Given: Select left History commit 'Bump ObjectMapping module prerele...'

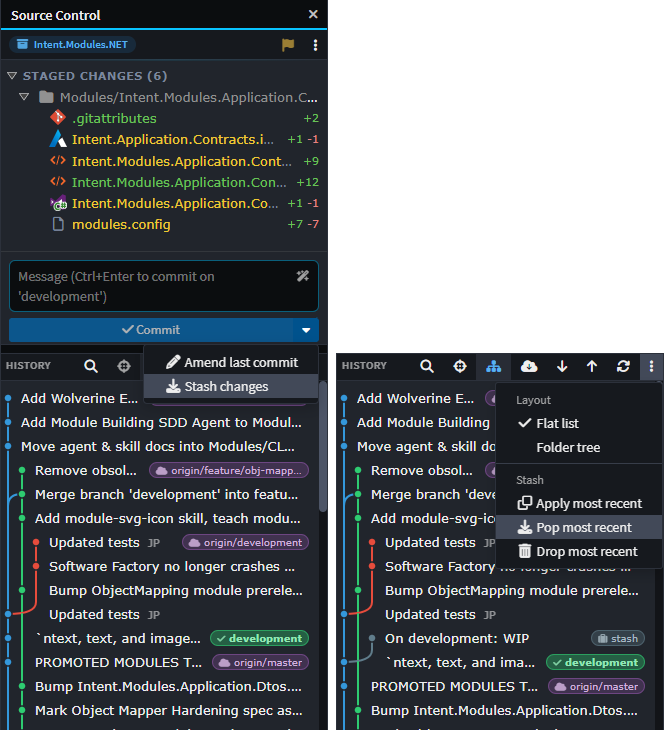Looking at the screenshot, I should 176,590.
